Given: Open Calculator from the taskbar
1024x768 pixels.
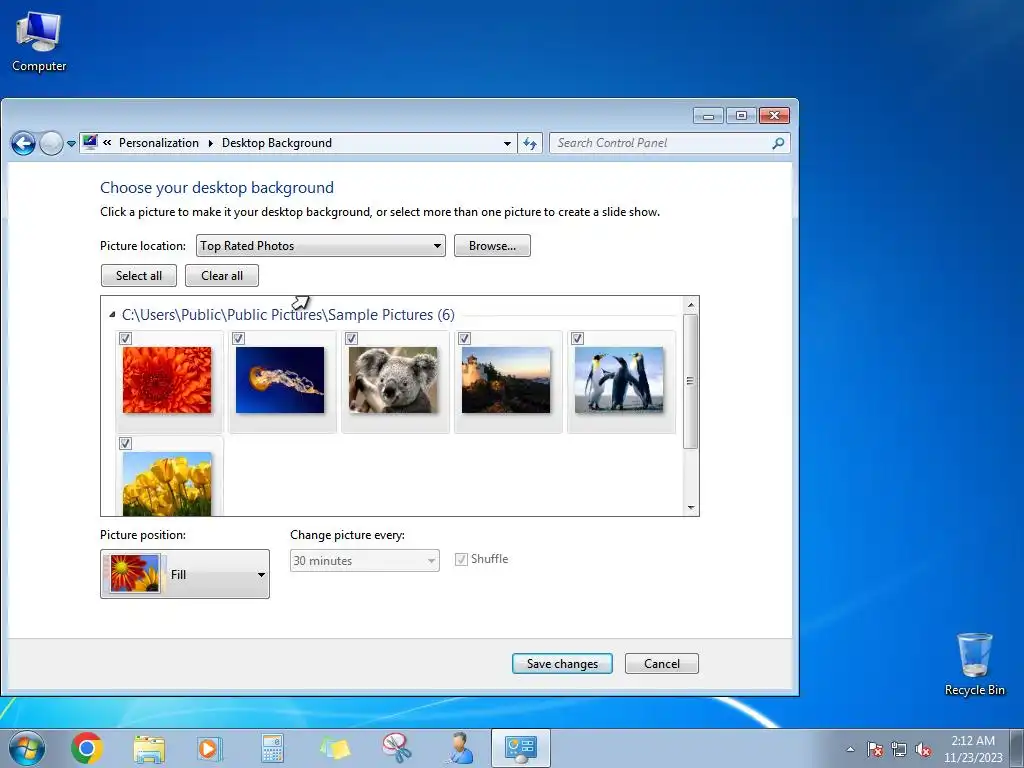Looking at the screenshot, I should pyautogui.click(x=272, y=748).
